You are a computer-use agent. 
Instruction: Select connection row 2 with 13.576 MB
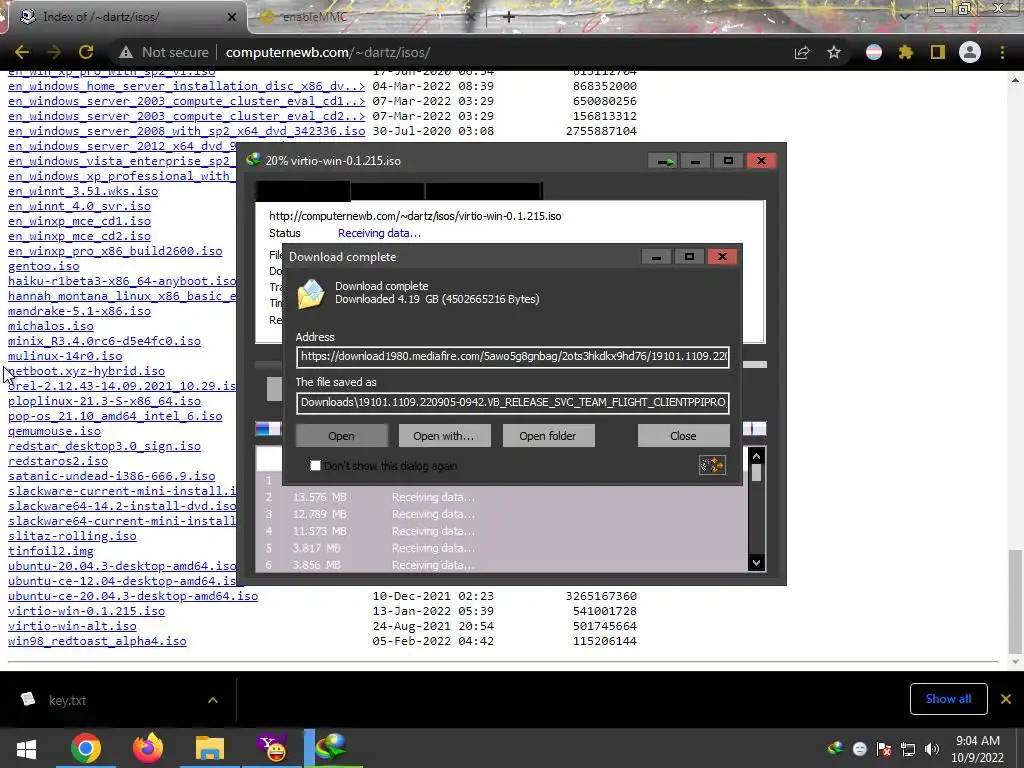click(501, 497)
